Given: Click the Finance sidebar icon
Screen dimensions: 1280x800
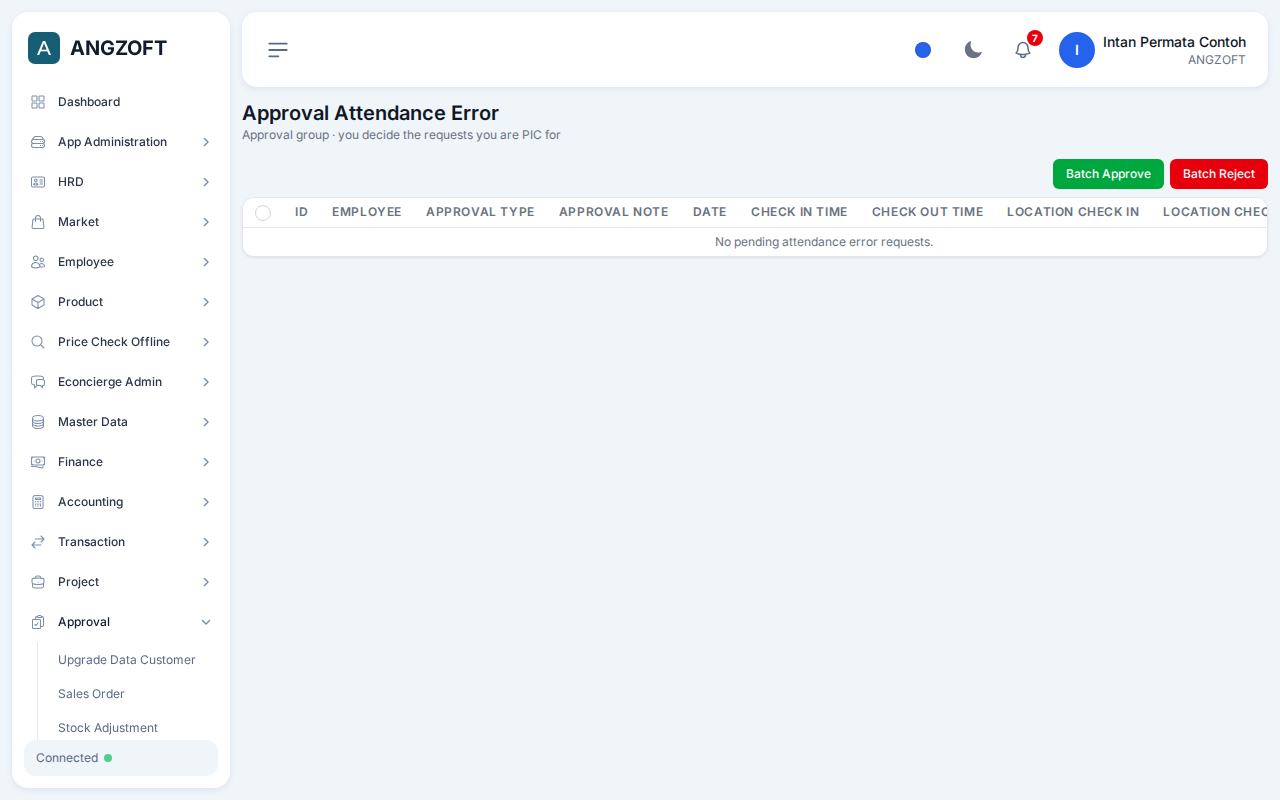Looking at the screenshot, I should click(x=38, y=462).
